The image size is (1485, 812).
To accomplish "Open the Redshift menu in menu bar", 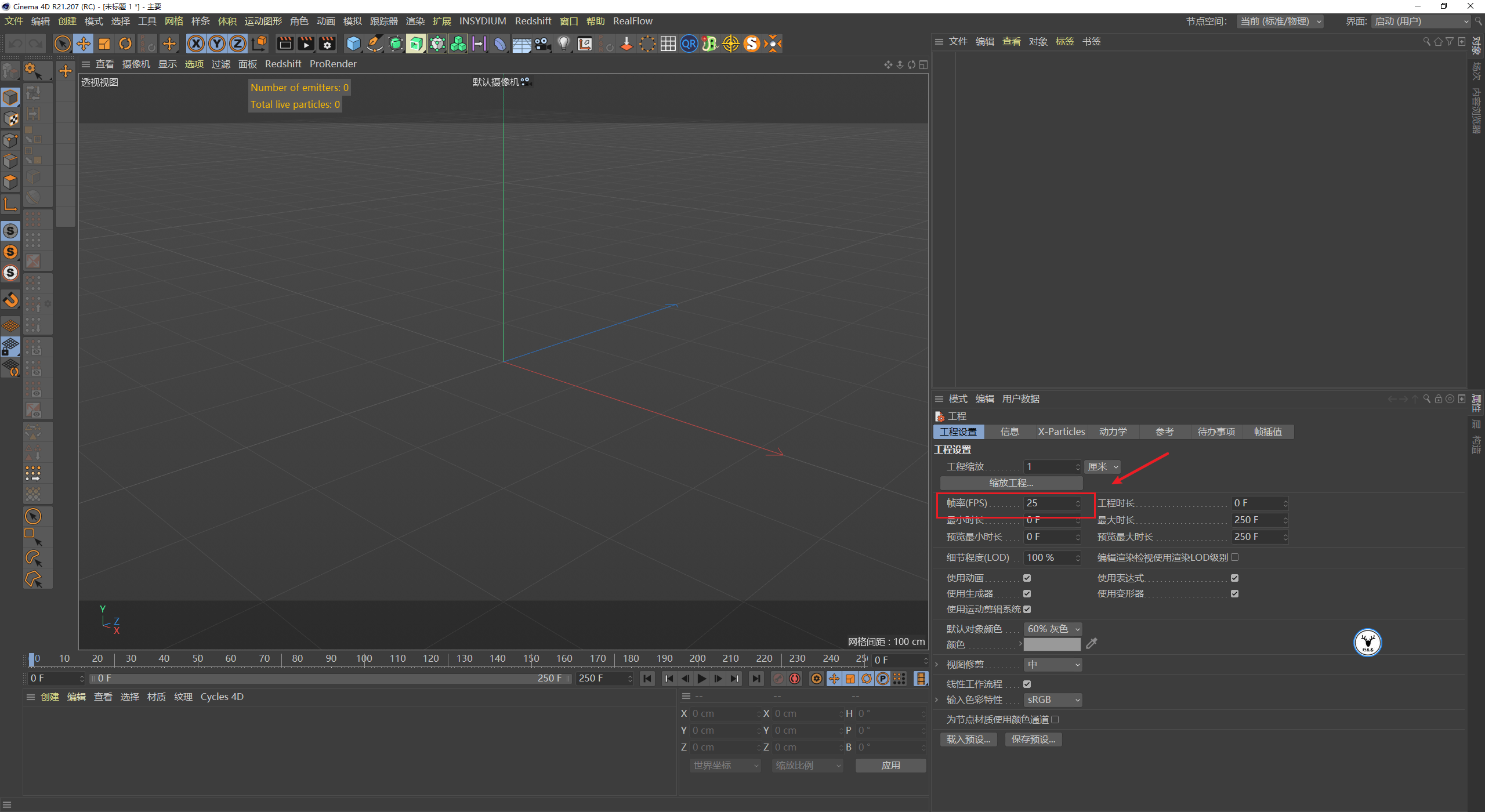I will tap(533, 21).
